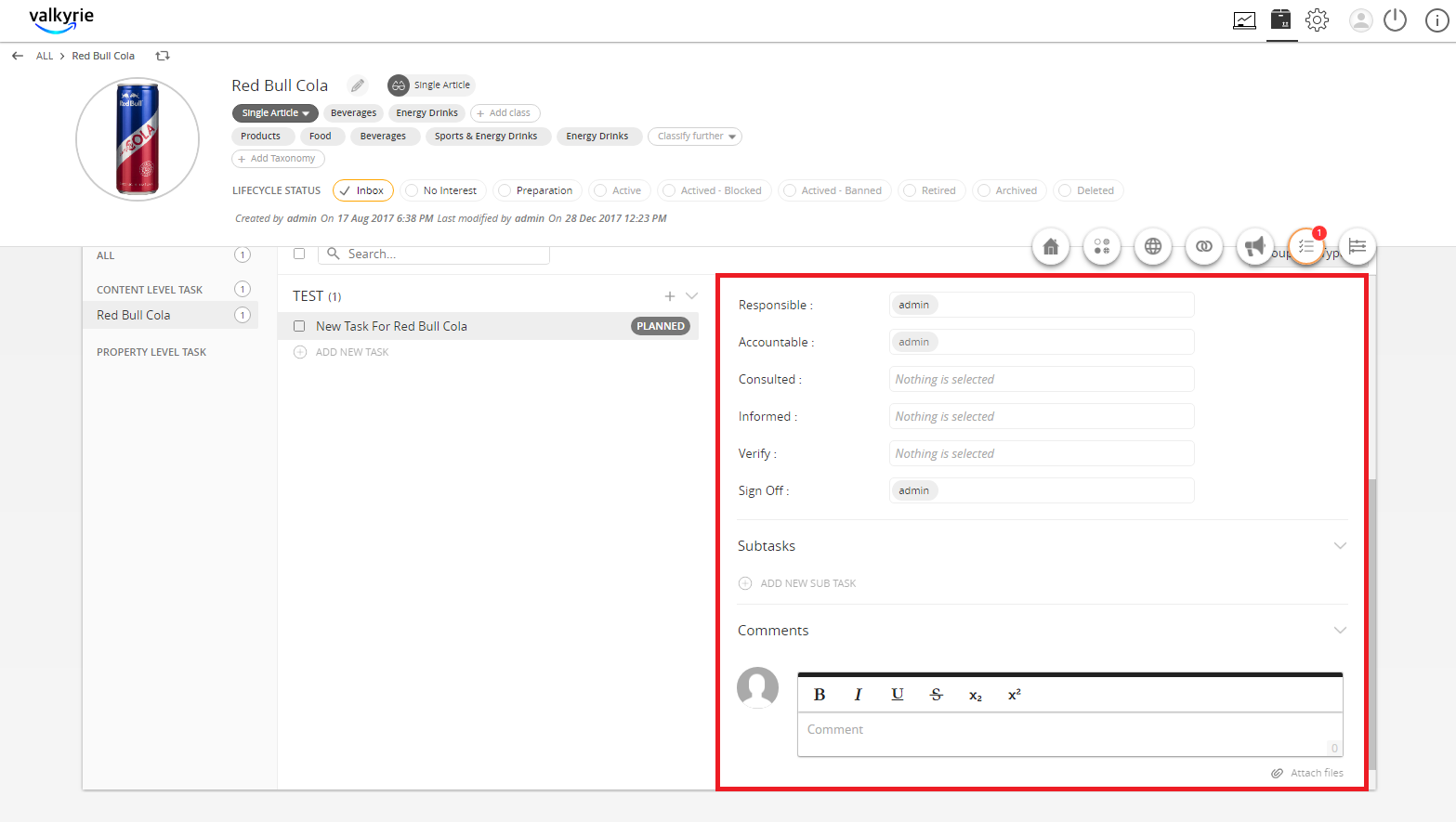Select the Archived lifecycle status

1010,190
